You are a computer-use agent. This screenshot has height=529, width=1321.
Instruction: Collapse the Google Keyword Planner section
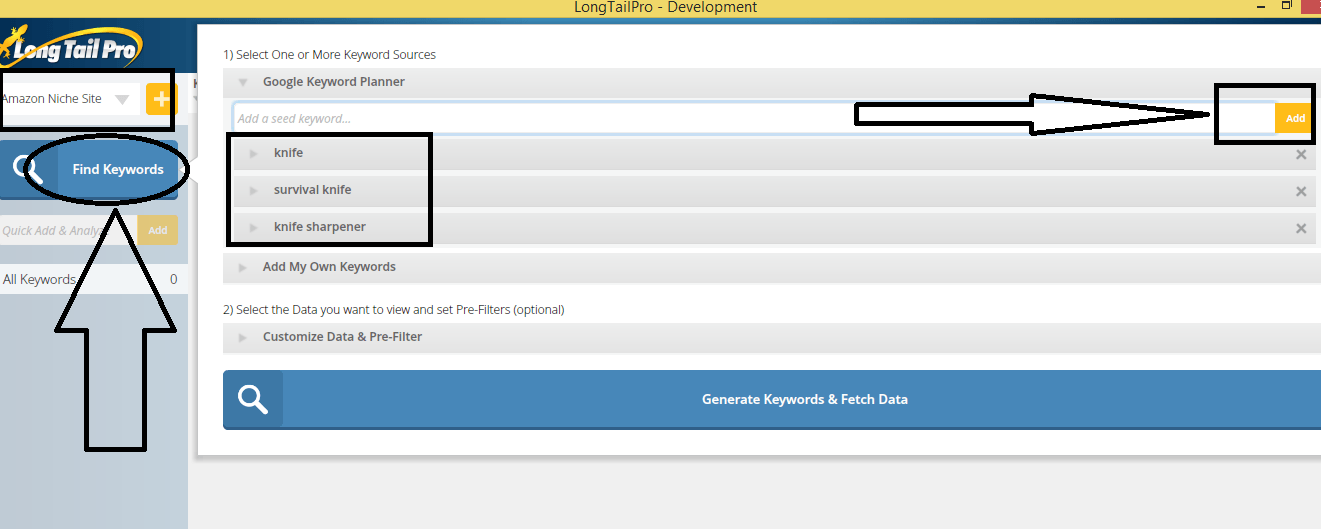coord(243,82)
